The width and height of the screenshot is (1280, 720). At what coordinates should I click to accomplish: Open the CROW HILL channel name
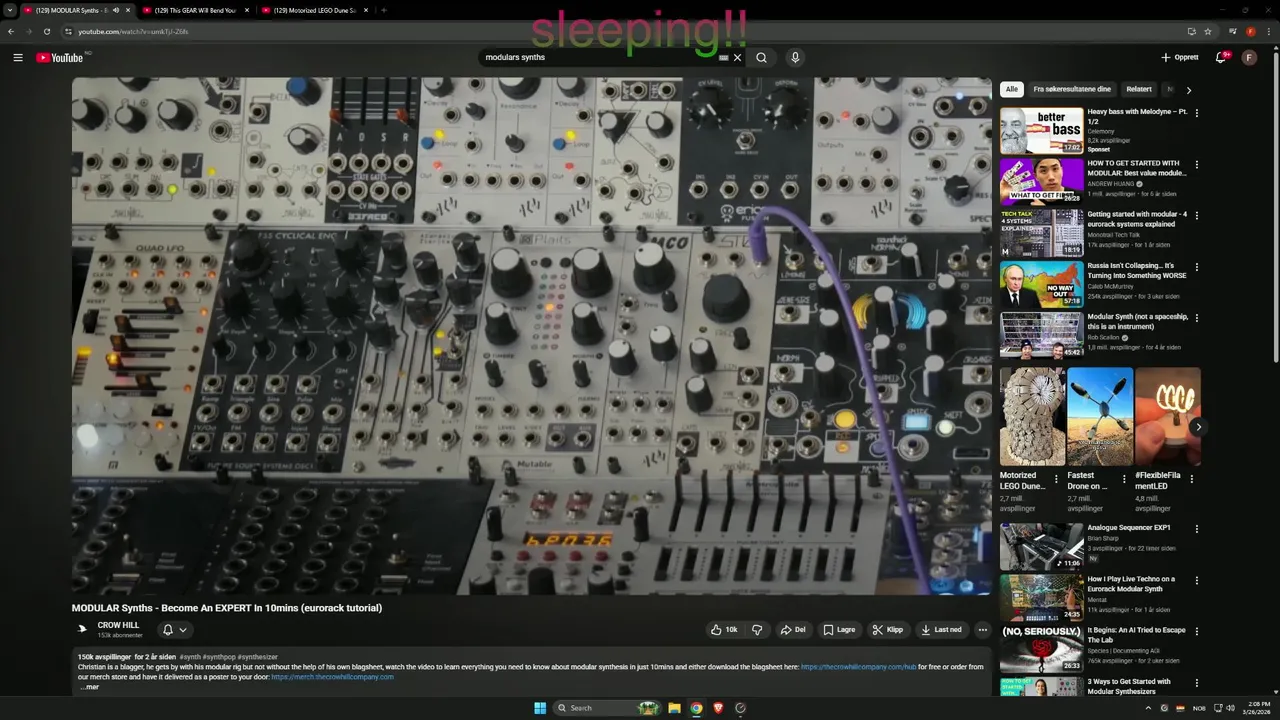click(x=118, y=625)
